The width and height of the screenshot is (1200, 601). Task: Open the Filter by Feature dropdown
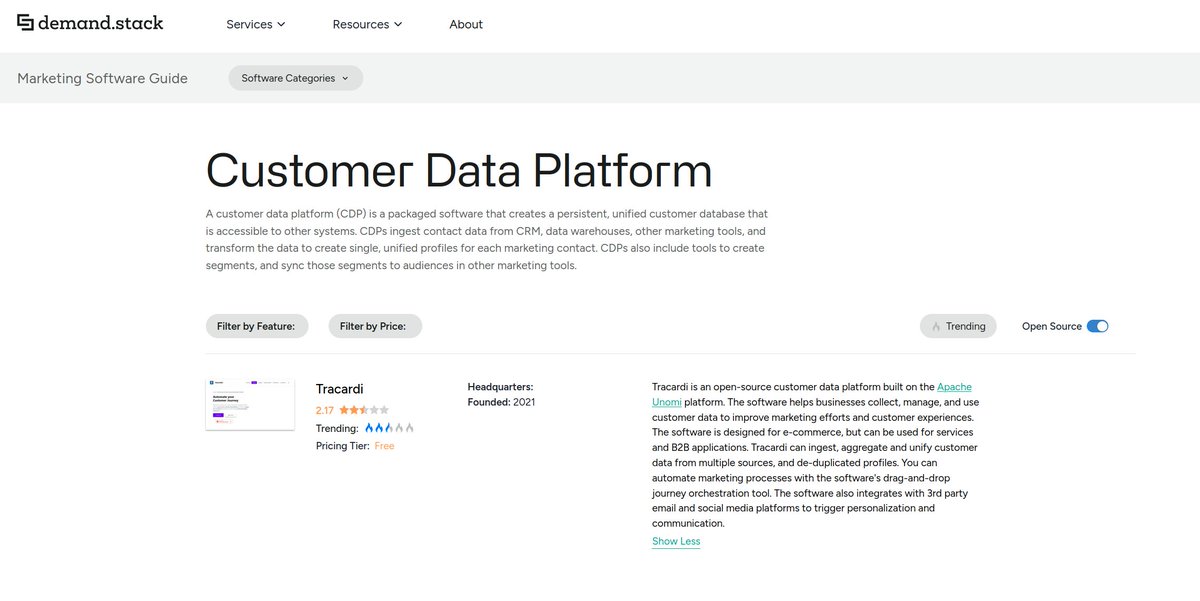tap(257, 326)
